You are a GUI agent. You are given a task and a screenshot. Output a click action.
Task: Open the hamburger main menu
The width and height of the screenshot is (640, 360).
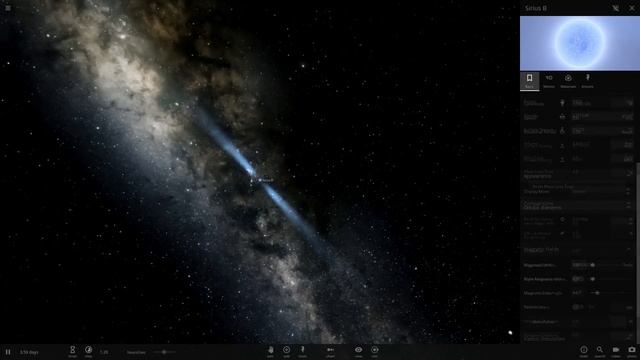tap(8, 8)
